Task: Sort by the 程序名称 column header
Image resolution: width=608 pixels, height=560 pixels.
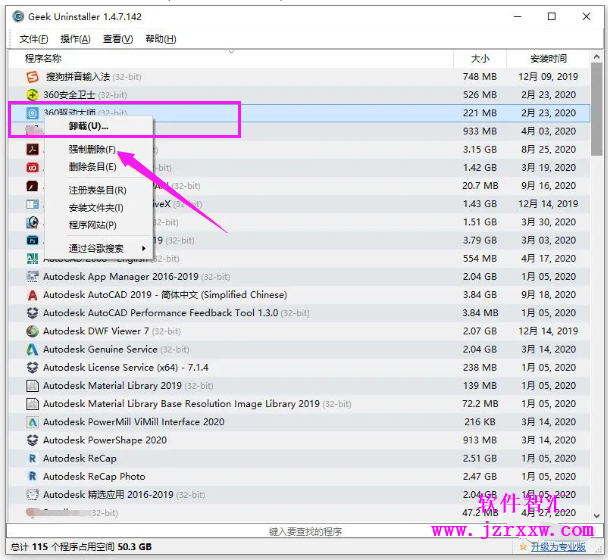Action: (231, 59)
